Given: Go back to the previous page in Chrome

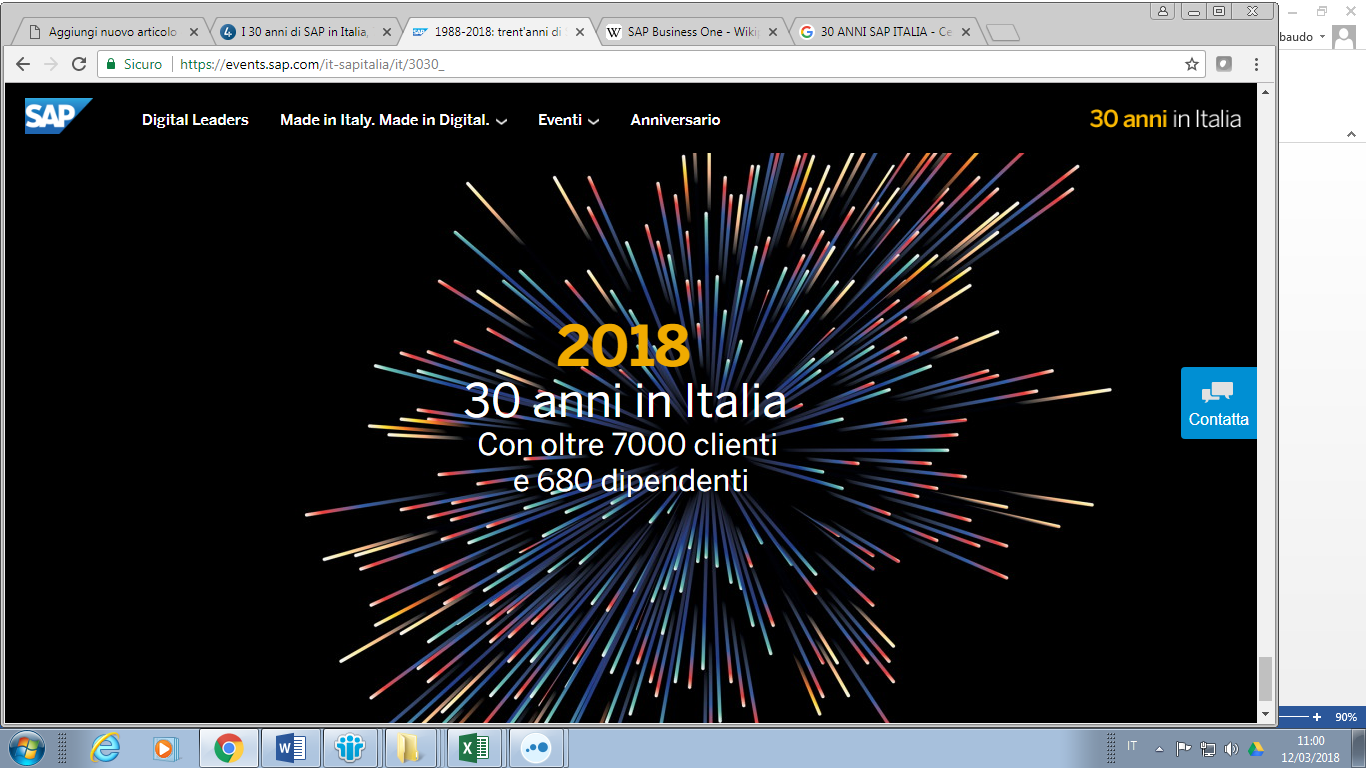Looking at the screenshot, I should (23, 64).
